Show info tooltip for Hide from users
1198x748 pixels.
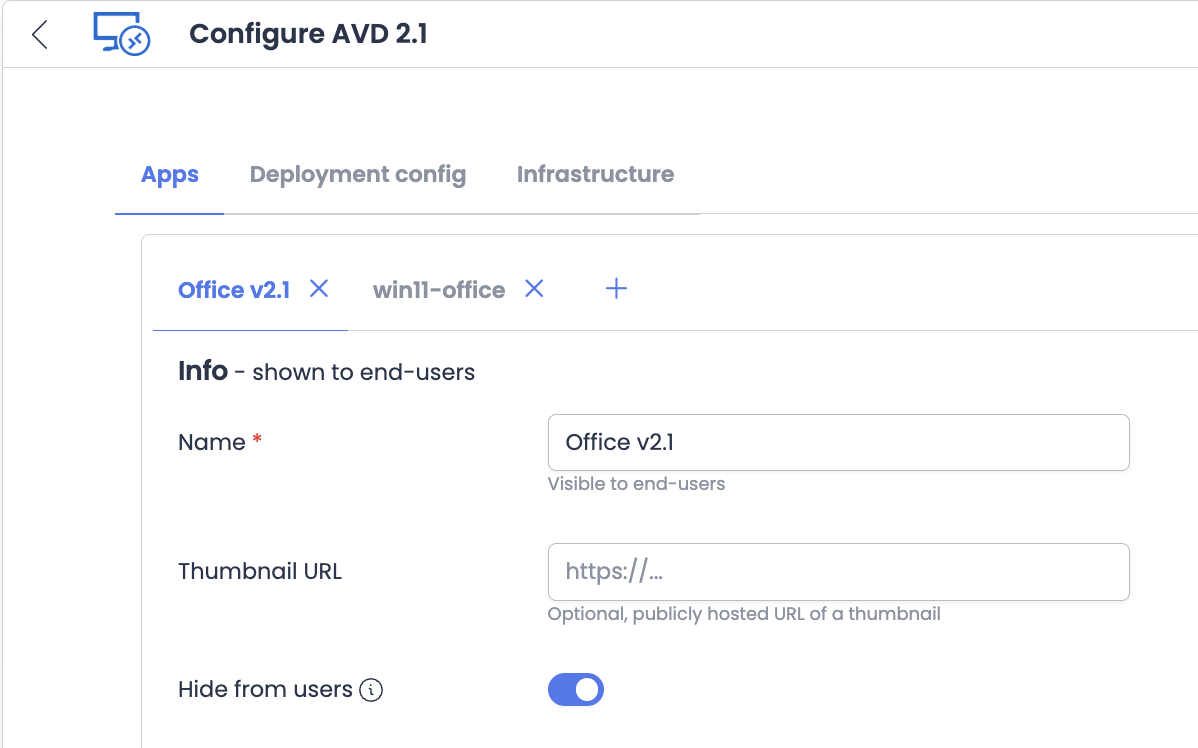click(x=372, y=690)
